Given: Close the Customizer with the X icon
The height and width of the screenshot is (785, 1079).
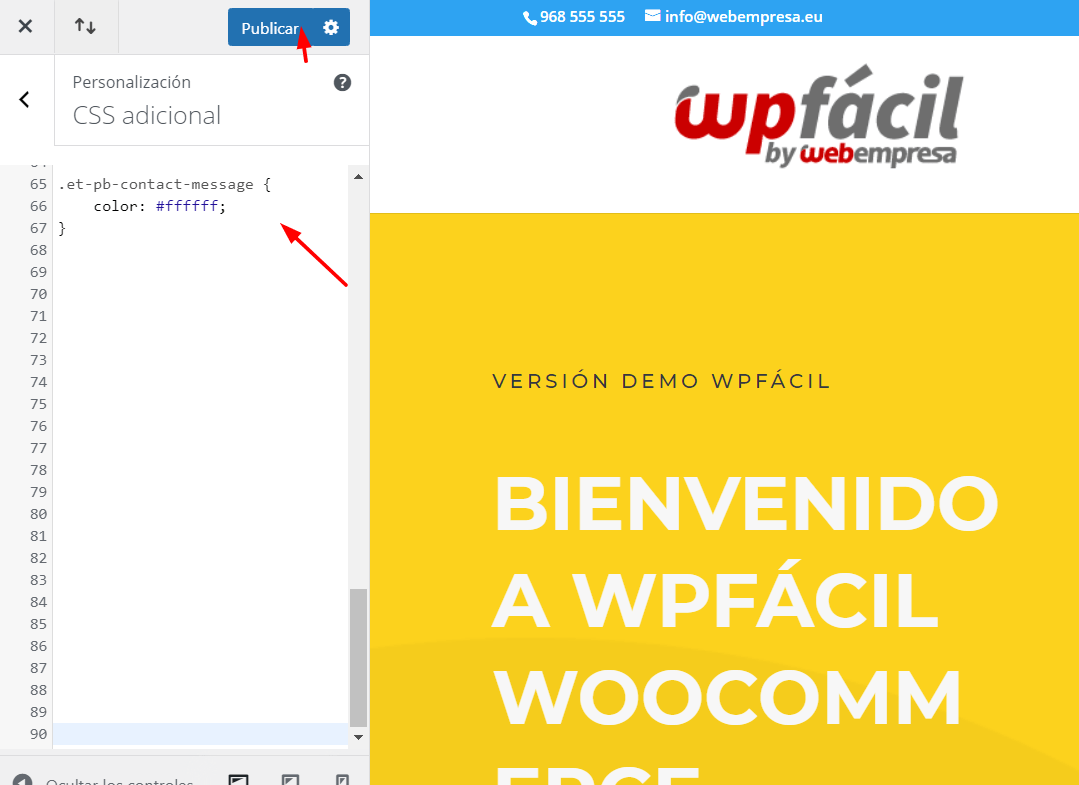Looking at the screenshot, I should pos(25,26).
